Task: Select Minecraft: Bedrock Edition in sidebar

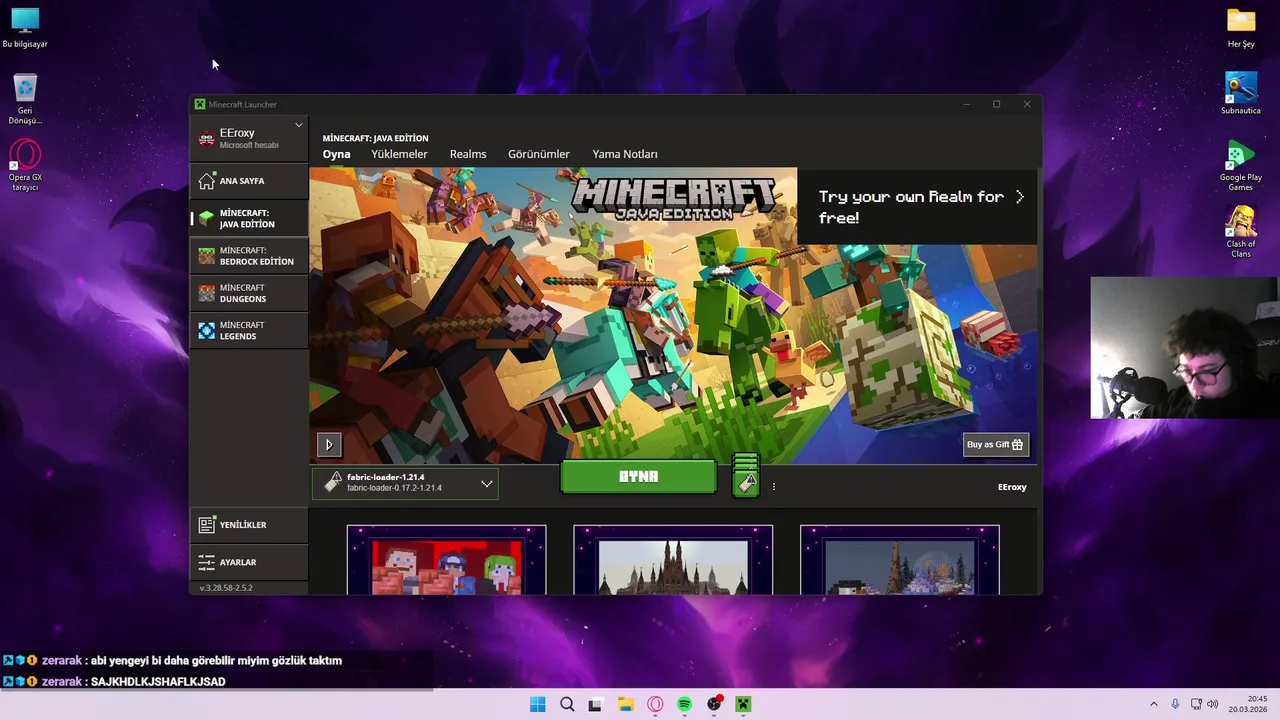Action: [249, 256]
